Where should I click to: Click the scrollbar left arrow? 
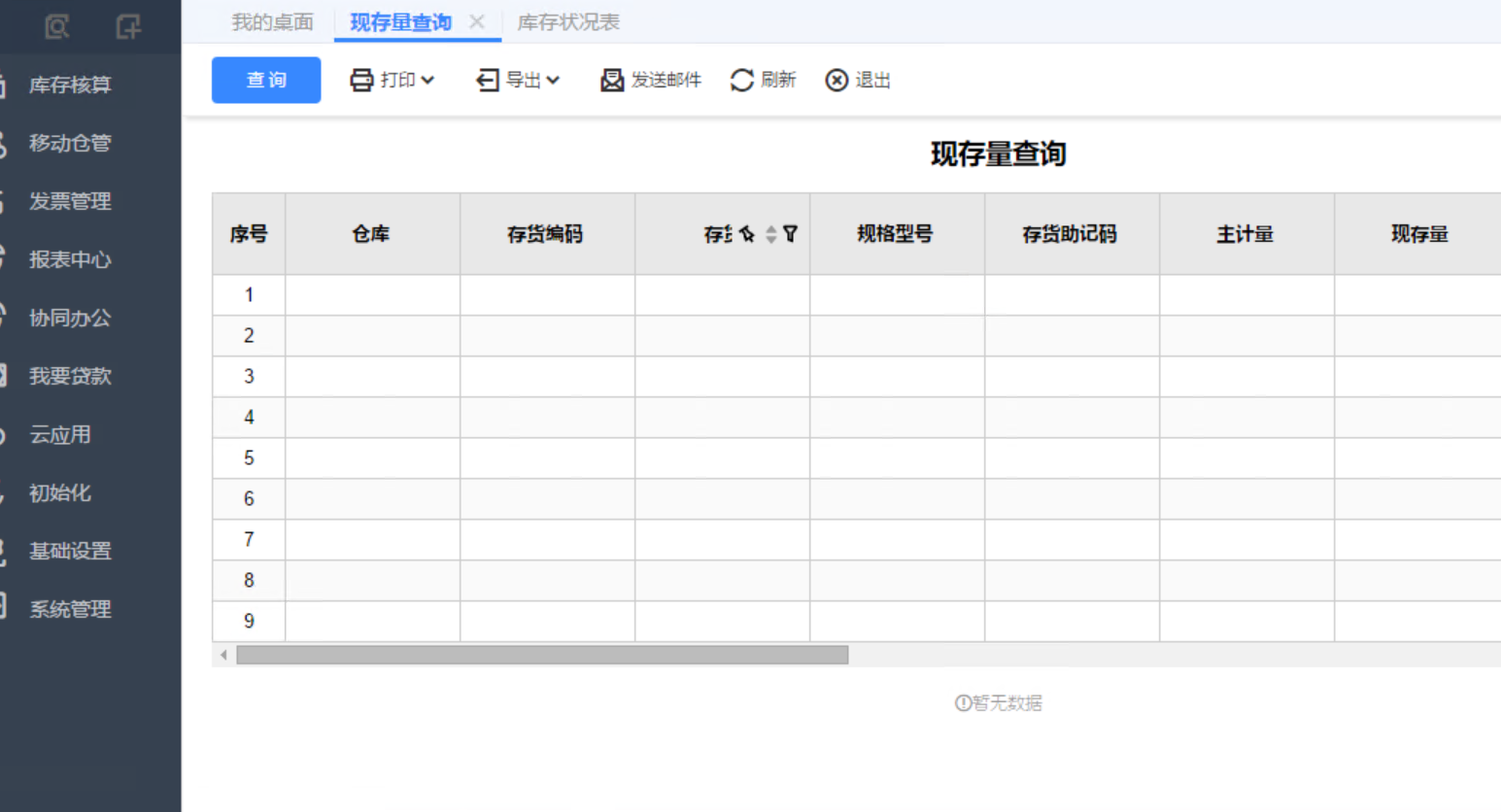[x=223, y=655]
